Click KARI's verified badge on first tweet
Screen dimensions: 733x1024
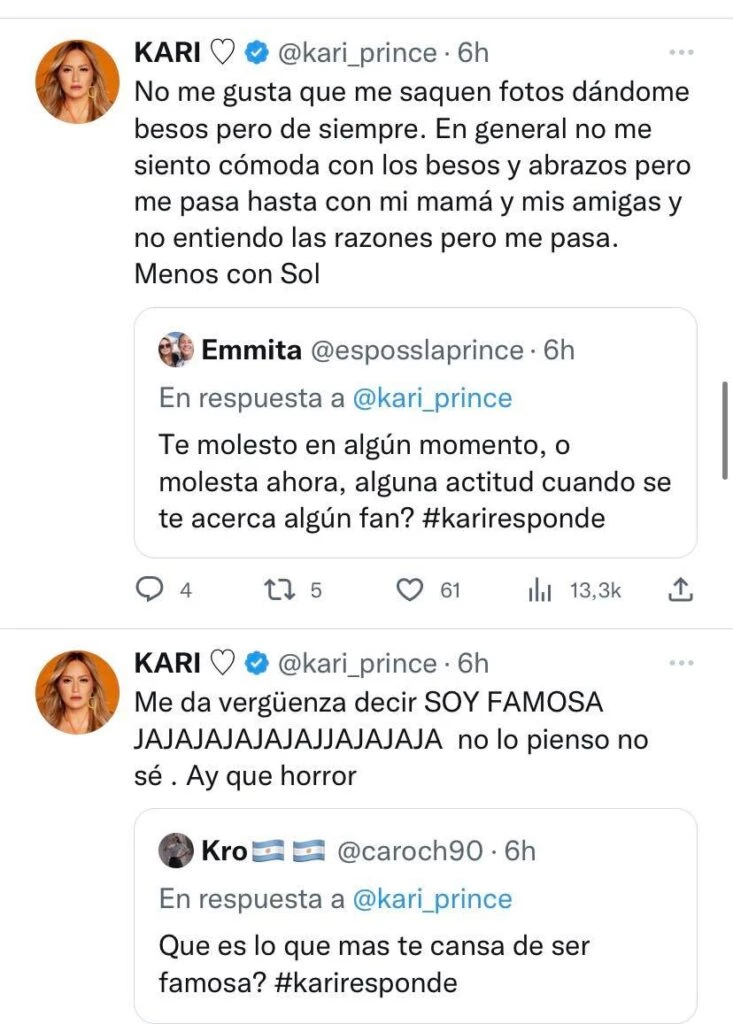tap(257, 52)
